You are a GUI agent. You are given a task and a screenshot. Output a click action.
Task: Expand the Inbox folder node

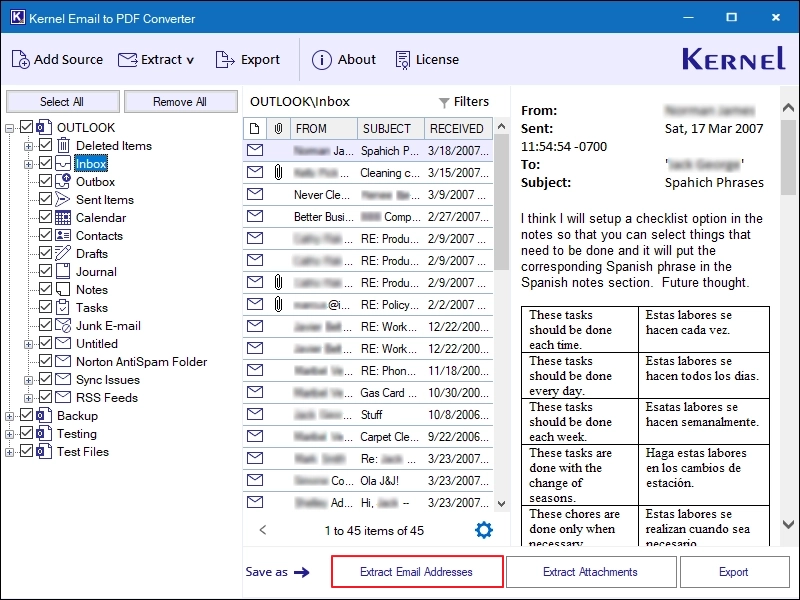pos(28,164)
